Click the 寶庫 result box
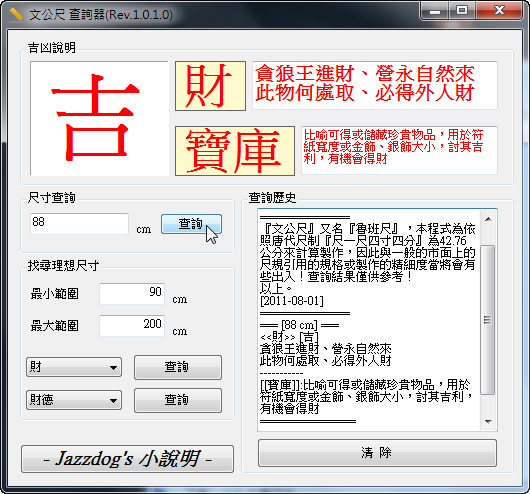This screenshot has width=530, height=494. [x=235, y=151]
